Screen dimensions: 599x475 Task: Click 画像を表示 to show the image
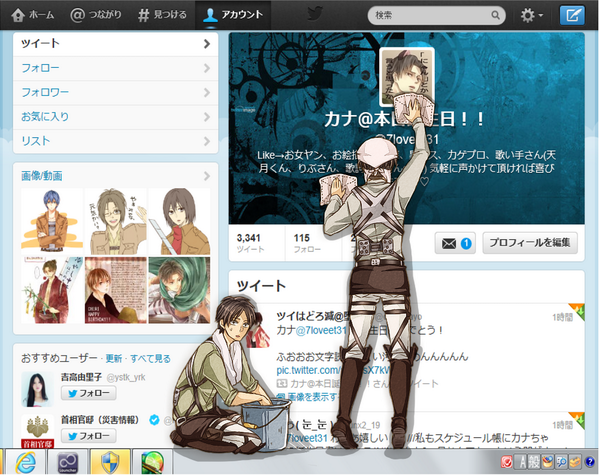(x=308, y=397)
